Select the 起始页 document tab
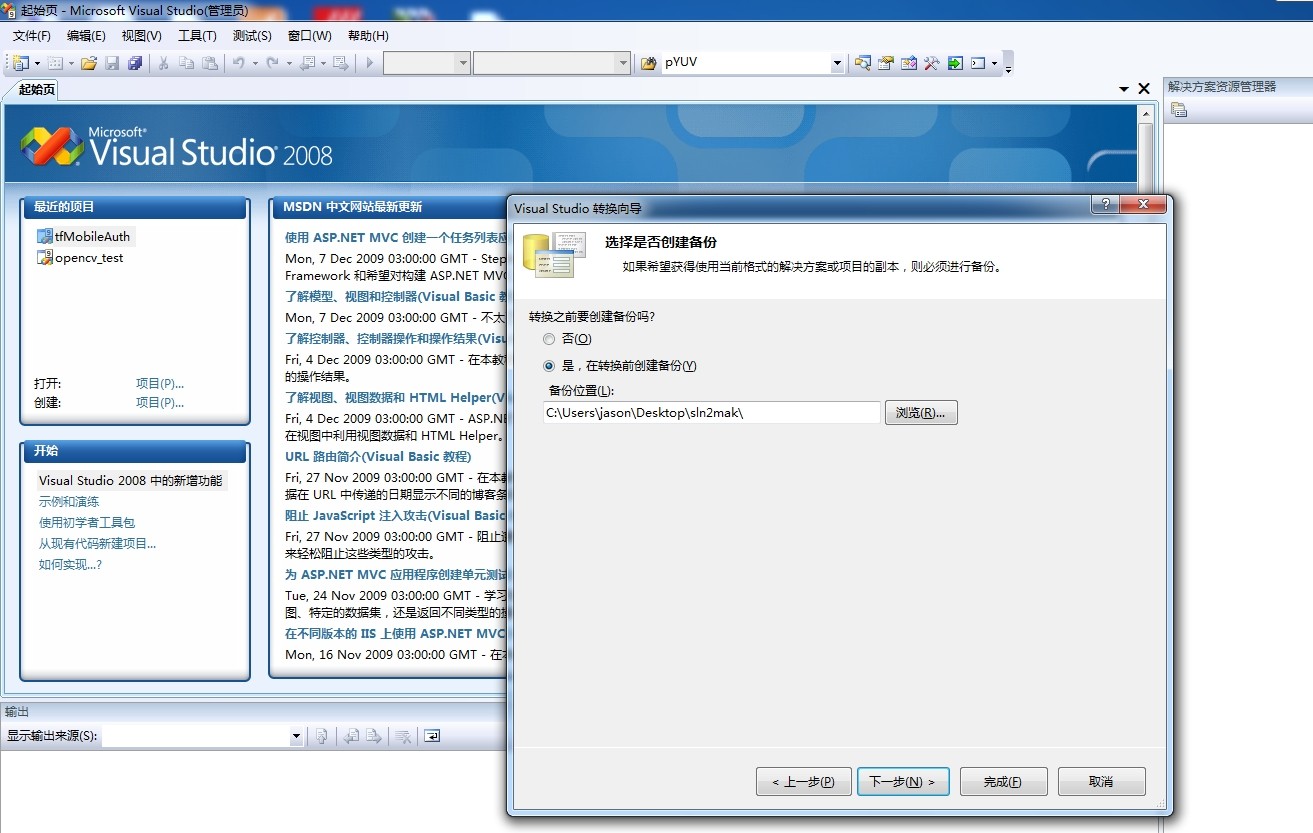This screenshot has width=1313, height=833. 37,90
